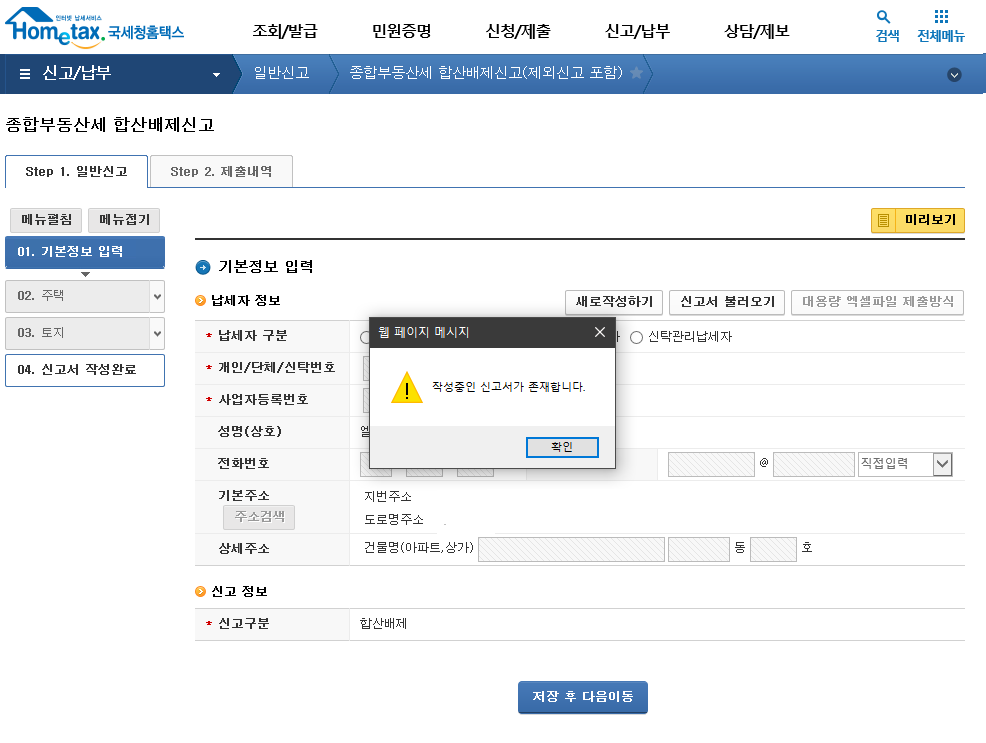Click the 도로명주소 label
This screenshot has width=986, height=743.
(x=394, y=520)
